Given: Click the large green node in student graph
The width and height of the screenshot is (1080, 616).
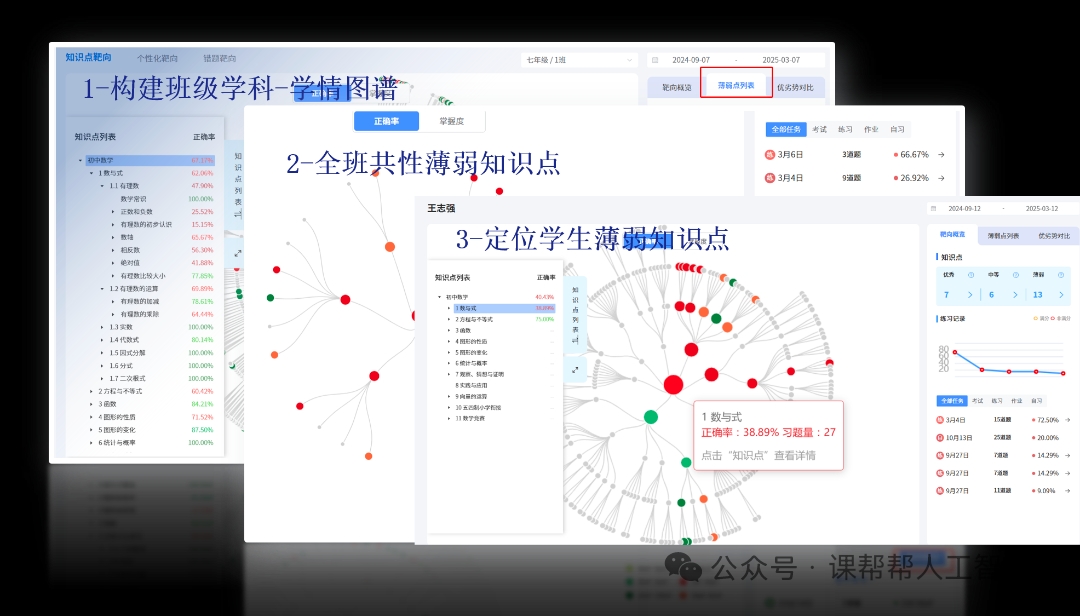Looking at the screenshot, I should tap(651, 416).
